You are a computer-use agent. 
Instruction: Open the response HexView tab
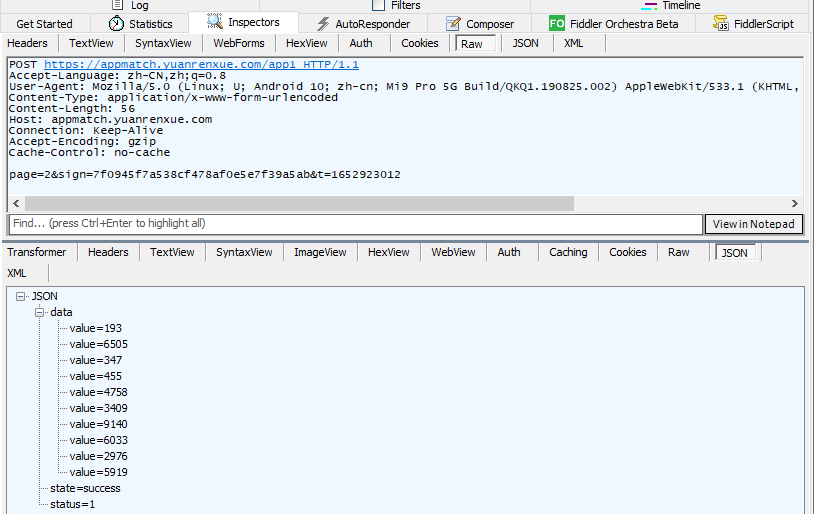coord(388,252)
